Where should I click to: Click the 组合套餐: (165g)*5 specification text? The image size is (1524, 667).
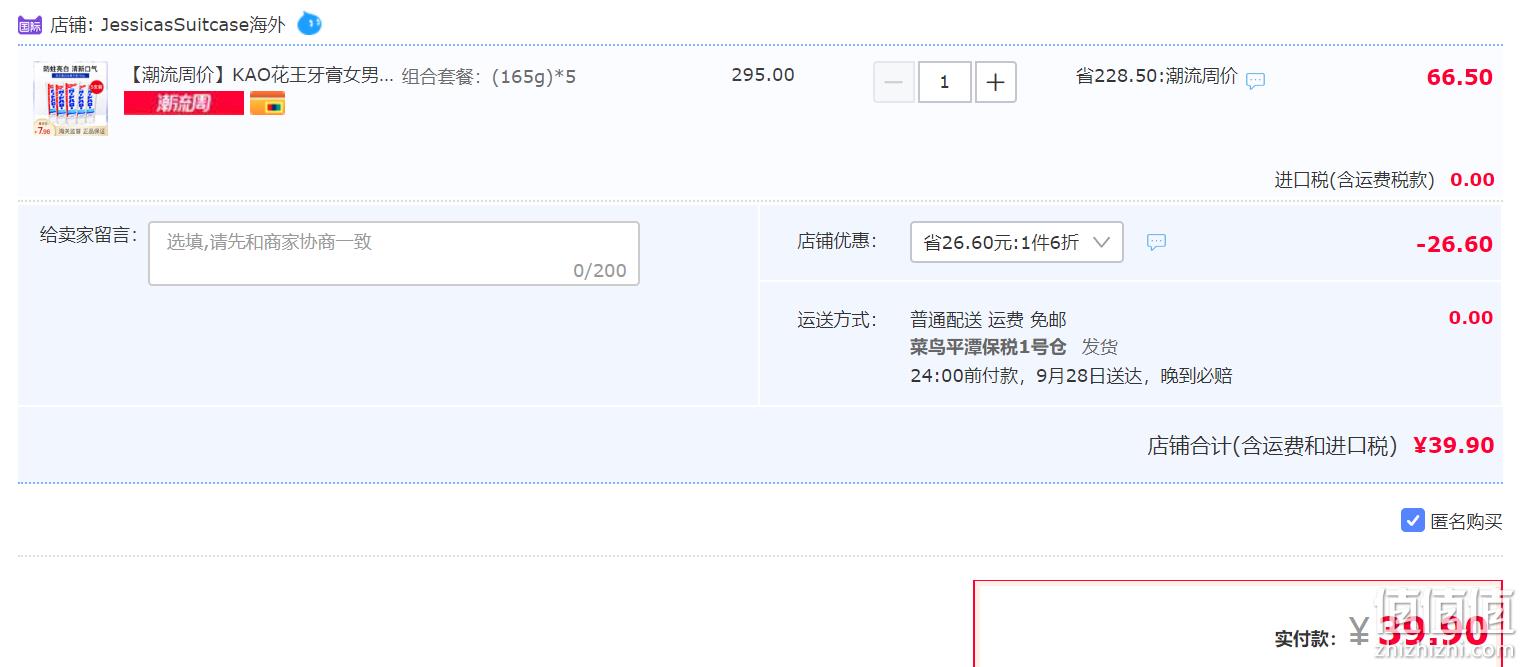pyautogui.click(x=489, y=76)
